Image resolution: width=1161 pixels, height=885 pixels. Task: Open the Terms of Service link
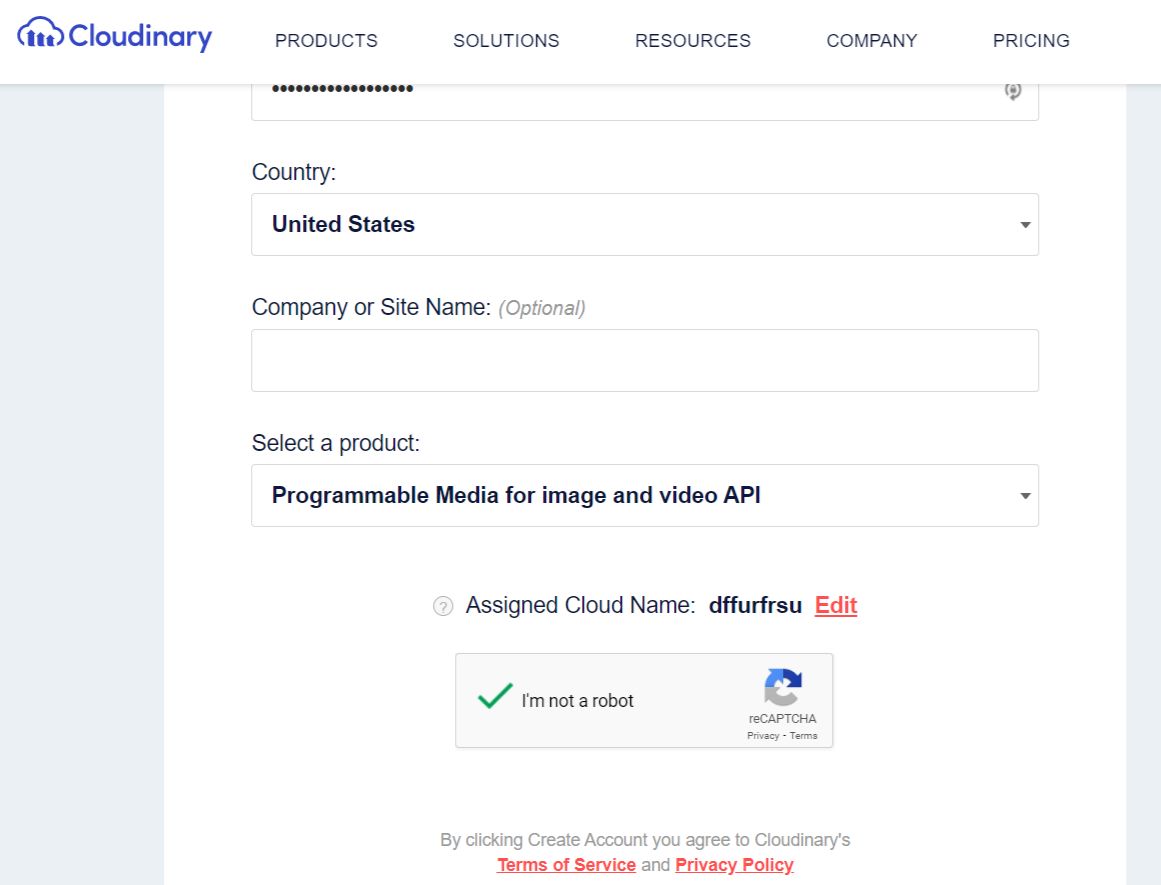566,865
